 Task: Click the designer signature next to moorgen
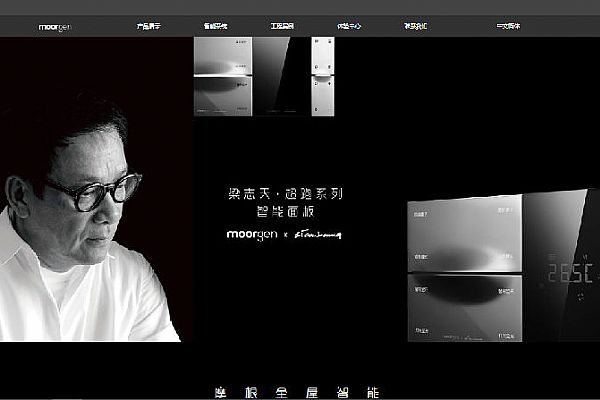tap(318, 235)
